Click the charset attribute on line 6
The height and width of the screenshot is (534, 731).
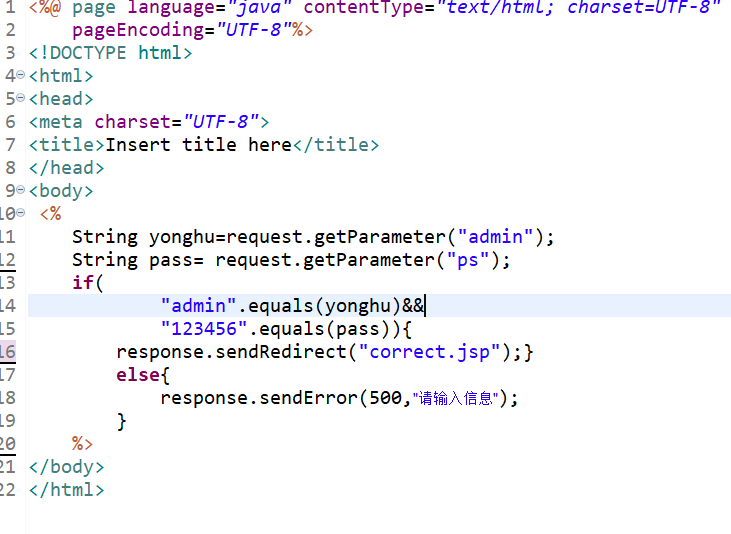[133, 122]
